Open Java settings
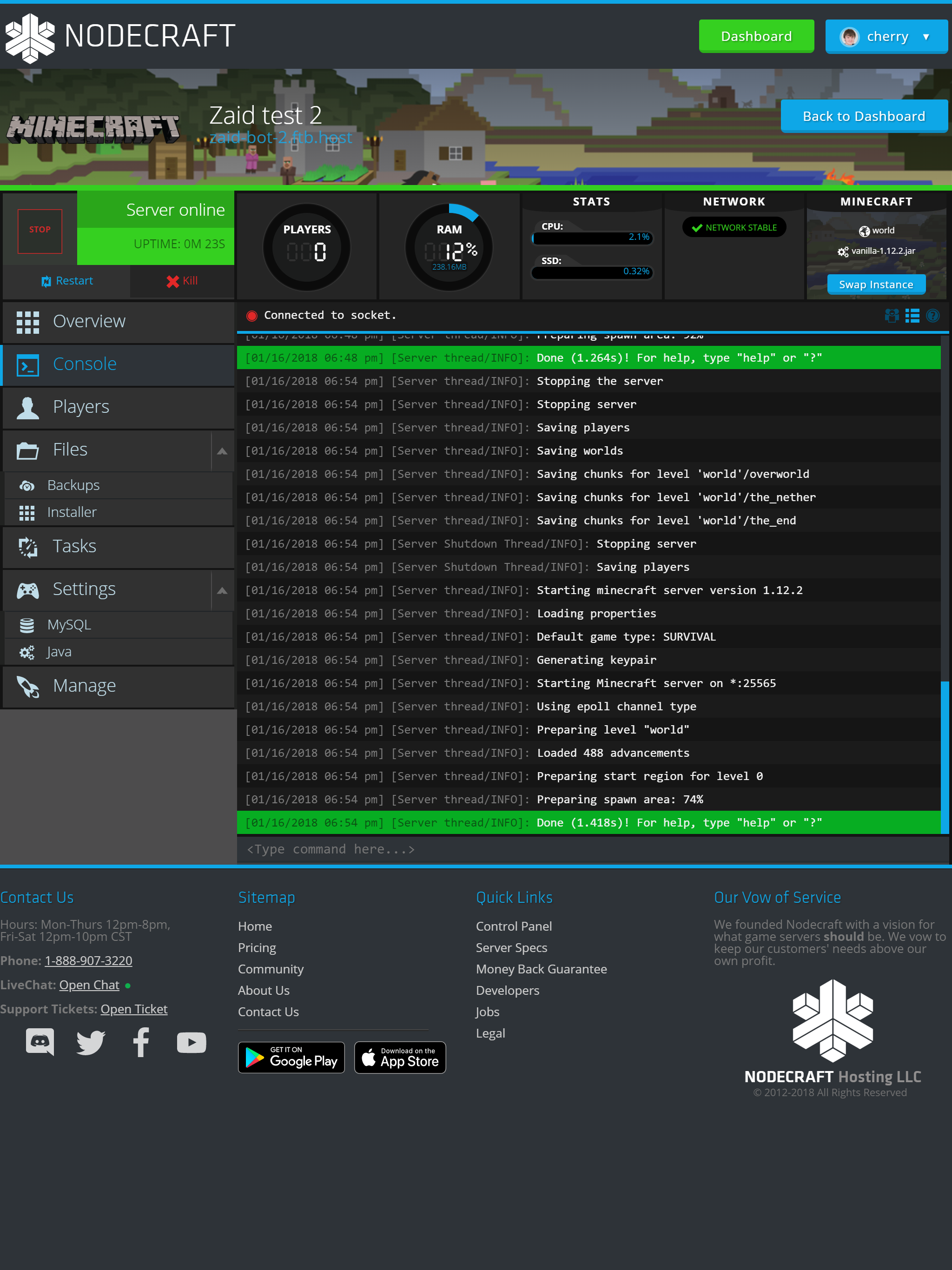The width and height of the screenshot is (952, 1270). (x=118, y=652)
